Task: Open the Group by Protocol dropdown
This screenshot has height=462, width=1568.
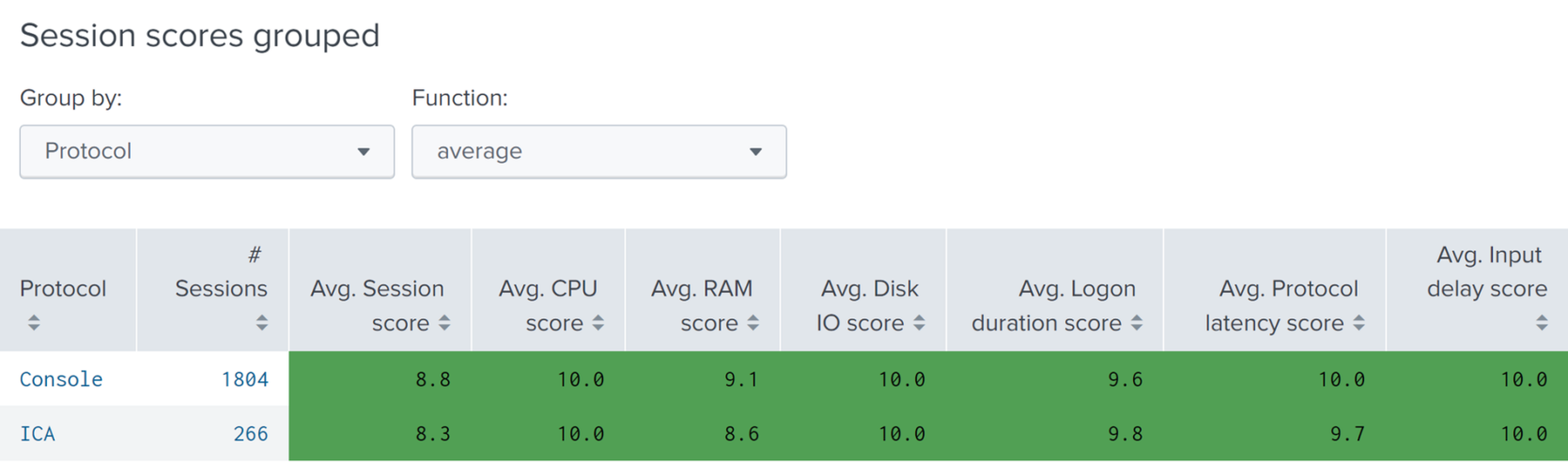Action: (207, 151)
